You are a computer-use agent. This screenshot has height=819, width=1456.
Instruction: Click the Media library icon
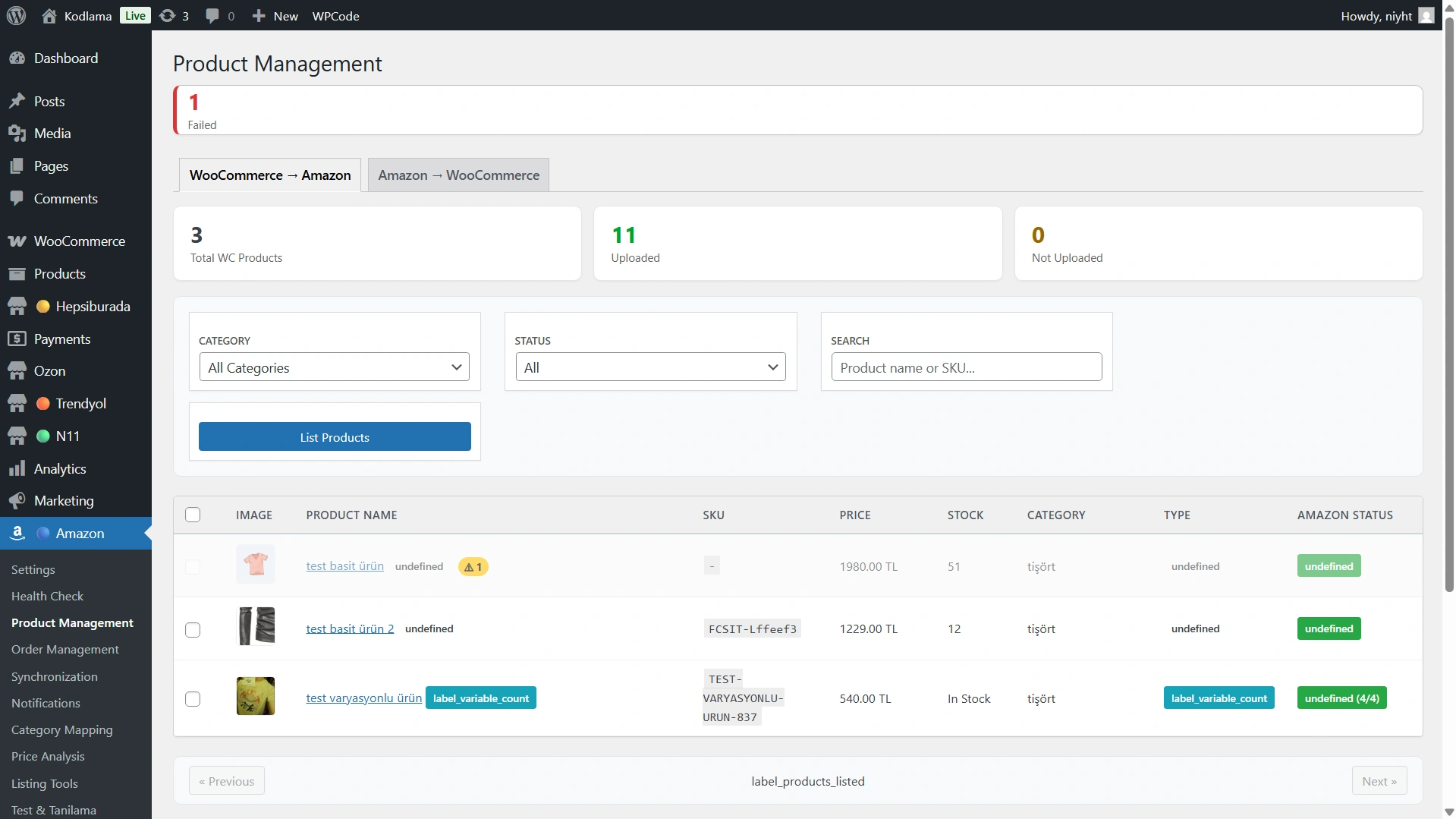(17, 134)
